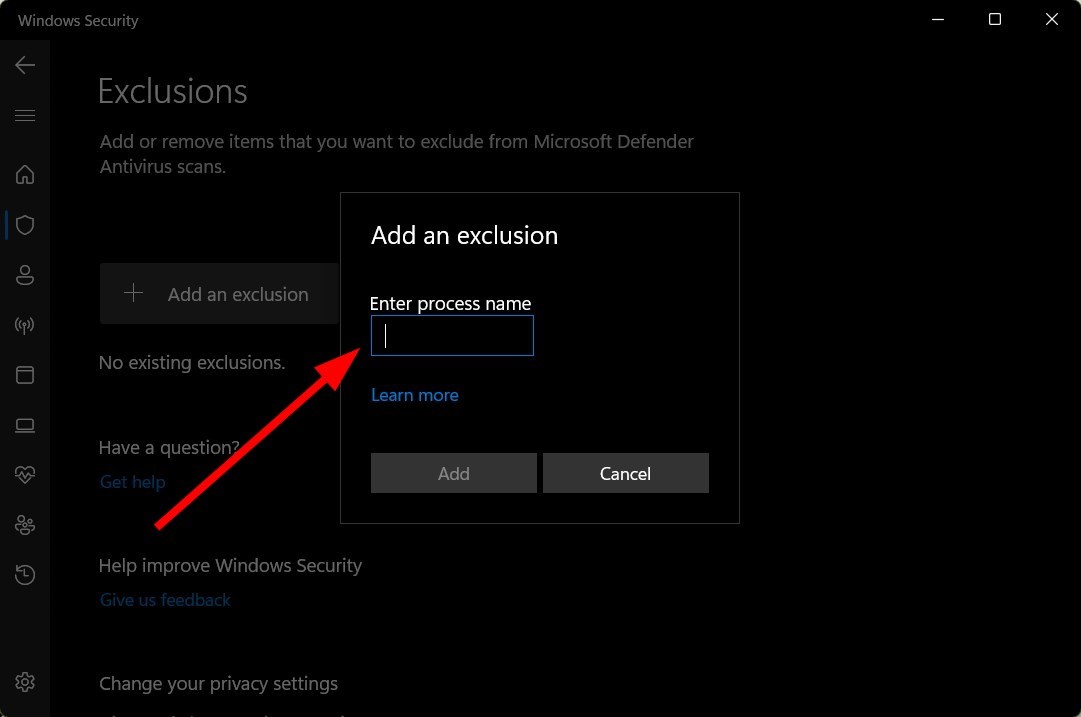Minimize the Windows Security window

938,19
